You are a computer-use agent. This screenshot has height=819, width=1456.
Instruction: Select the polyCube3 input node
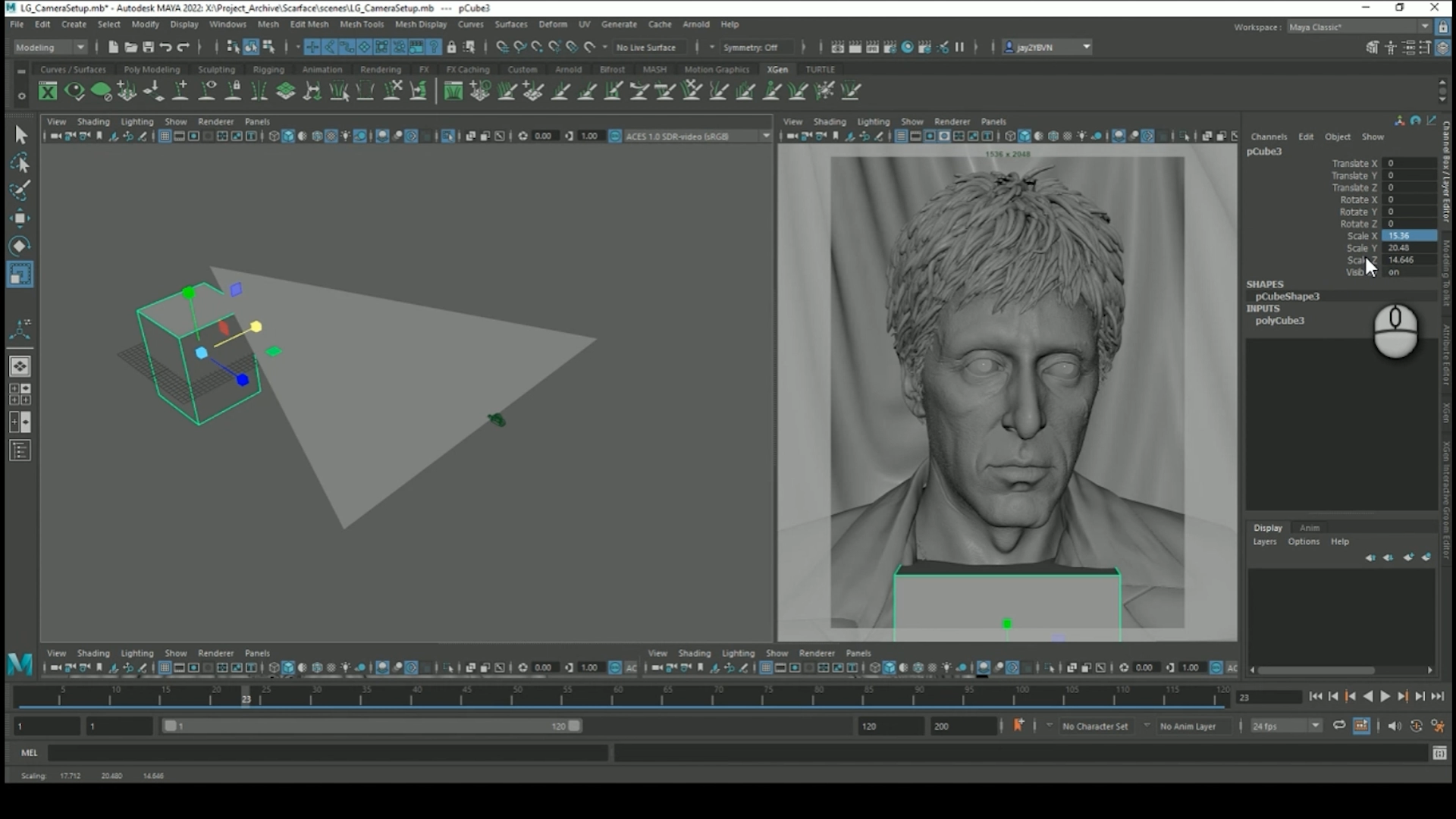(1279, 320)
